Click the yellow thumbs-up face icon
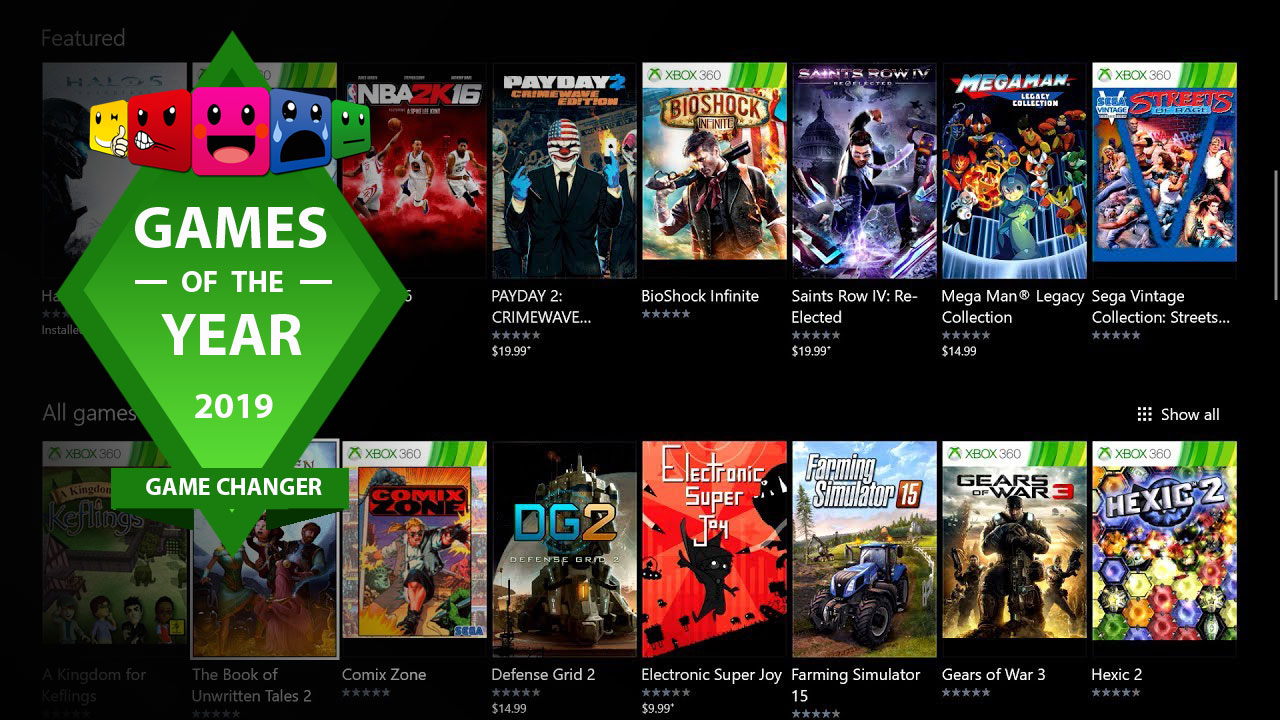 (110, 128)
